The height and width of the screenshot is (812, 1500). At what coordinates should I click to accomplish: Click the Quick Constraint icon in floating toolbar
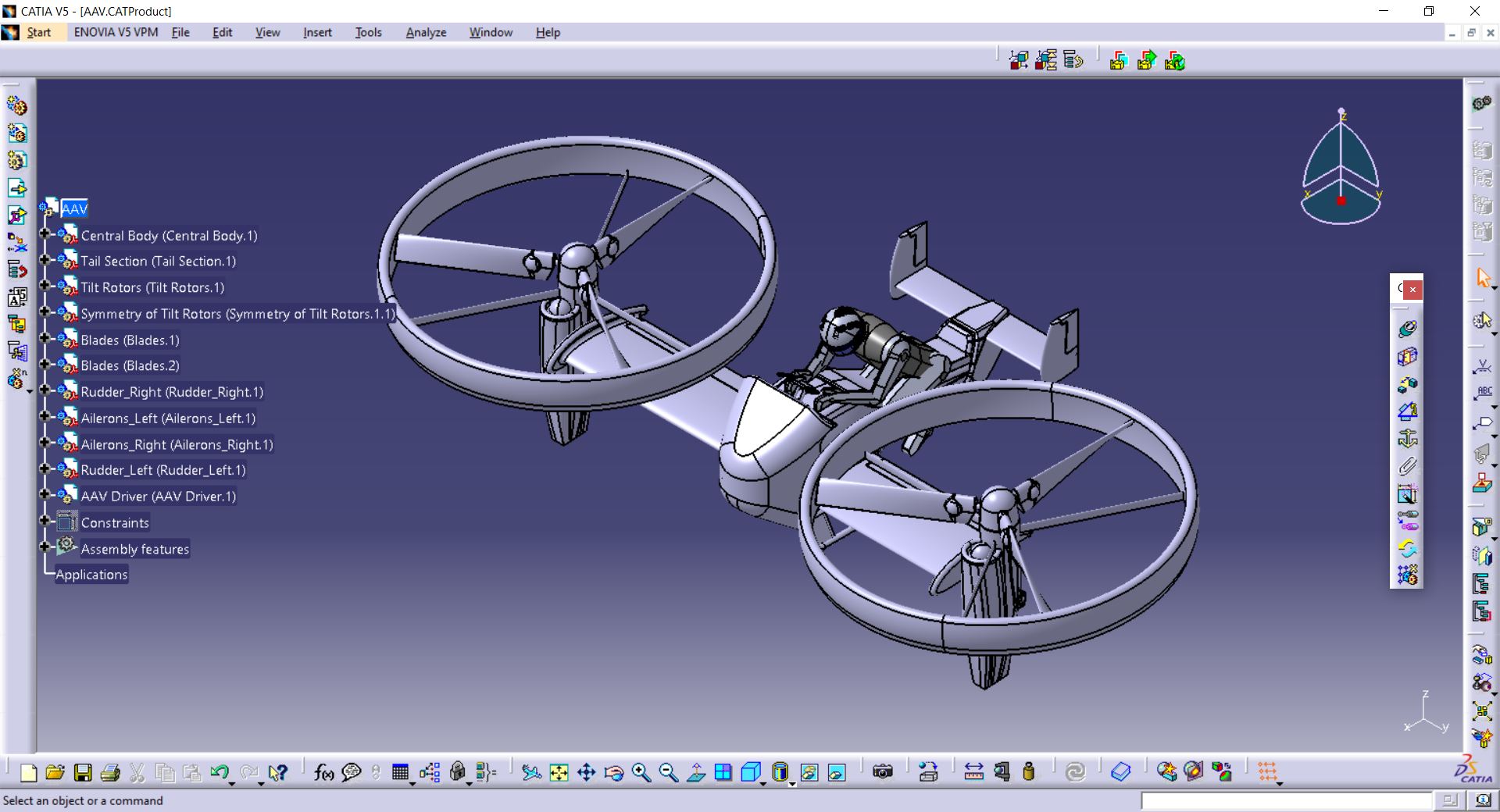(x=1407, y=493)
